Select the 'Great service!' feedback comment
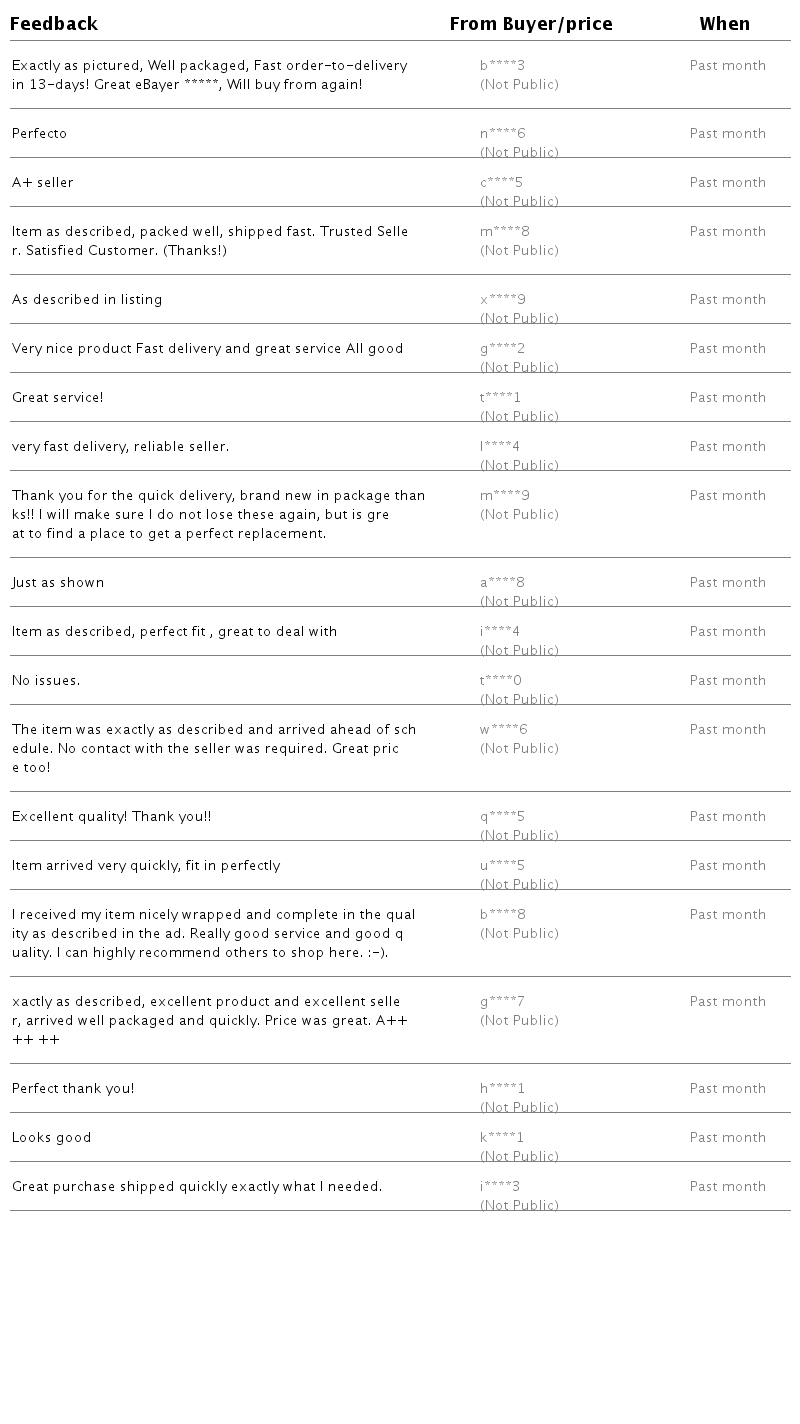 tap(58, 398)
